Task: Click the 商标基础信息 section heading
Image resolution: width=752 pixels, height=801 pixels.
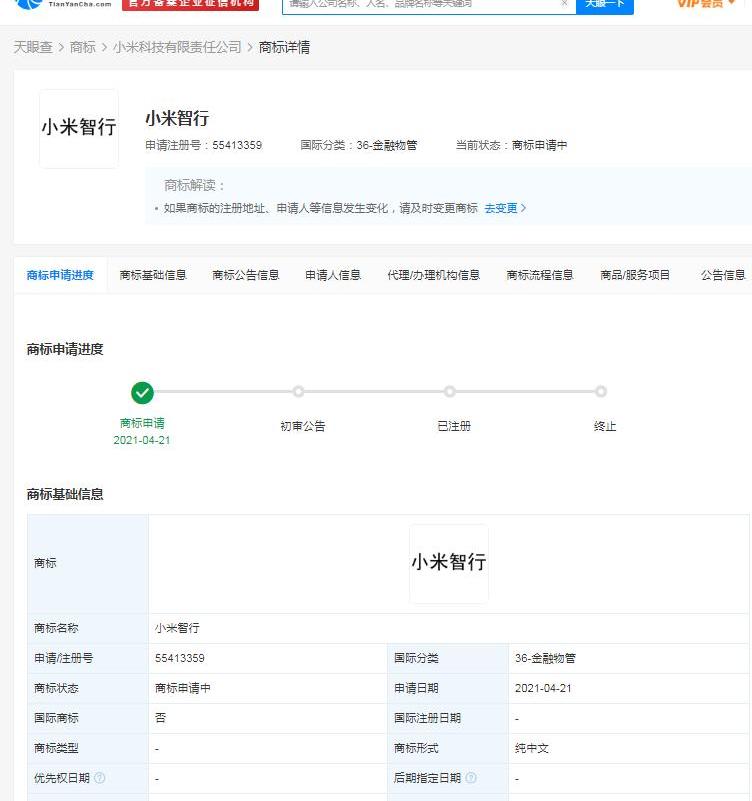Action: click(x=65, y=494)
